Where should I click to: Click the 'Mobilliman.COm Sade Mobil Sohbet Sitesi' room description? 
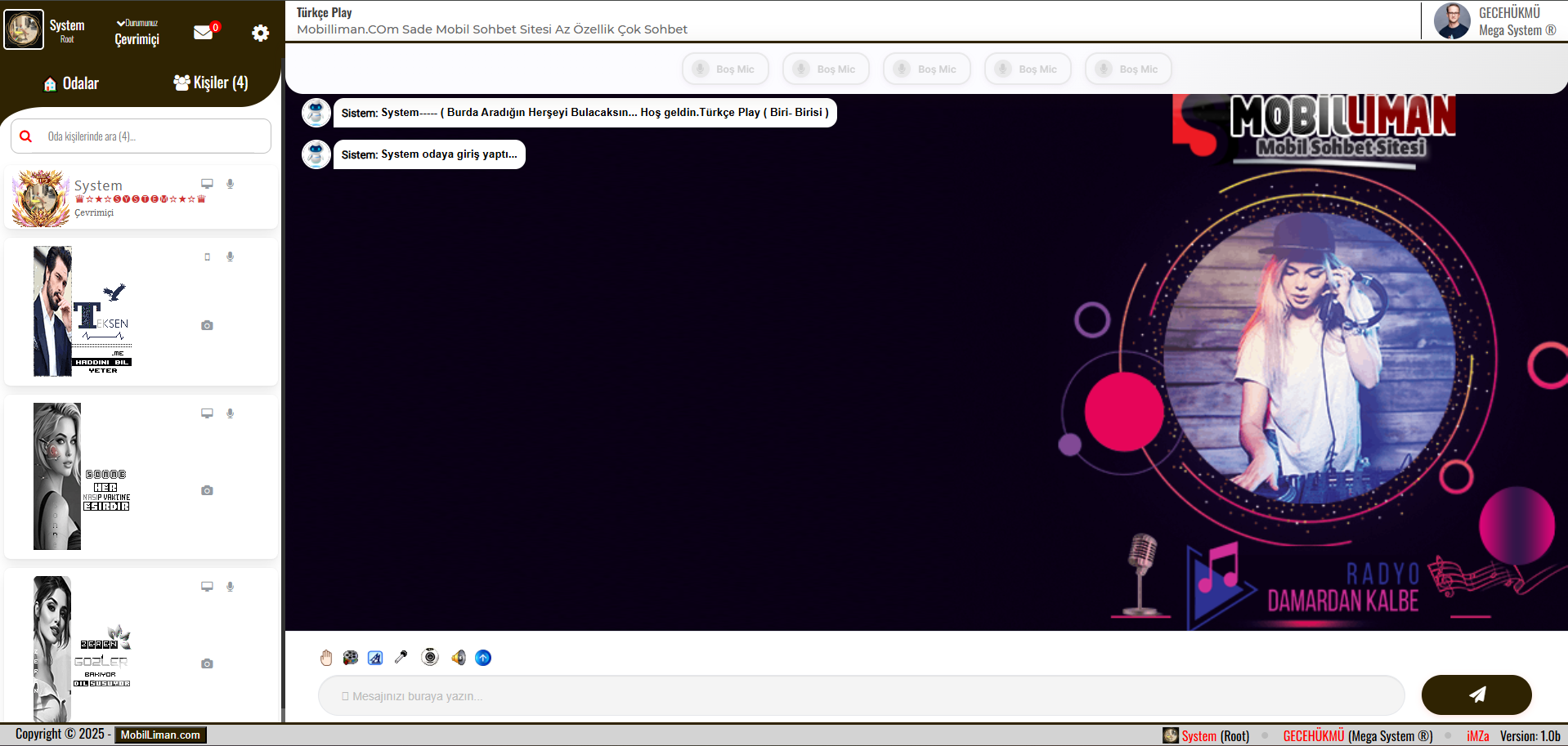(x=492, y=29)
